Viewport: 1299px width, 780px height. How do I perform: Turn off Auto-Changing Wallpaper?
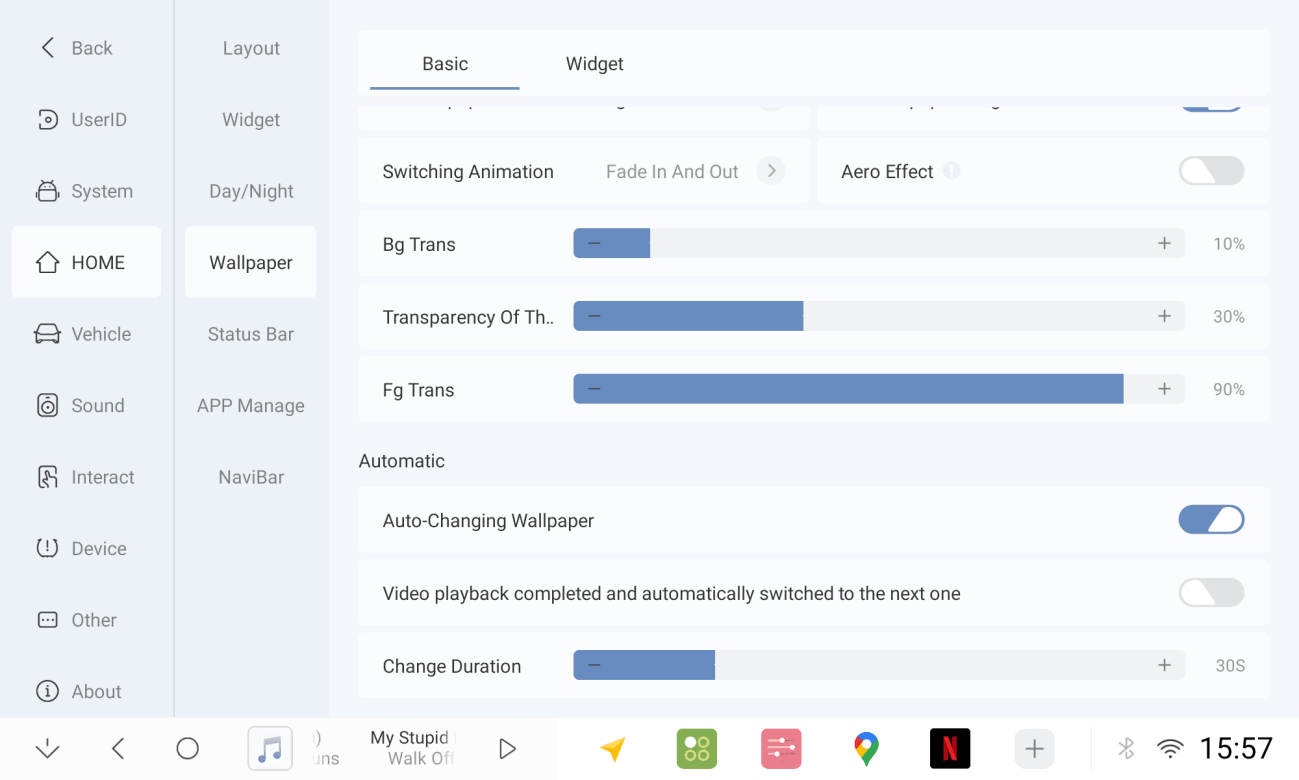tap(1211, 520)
